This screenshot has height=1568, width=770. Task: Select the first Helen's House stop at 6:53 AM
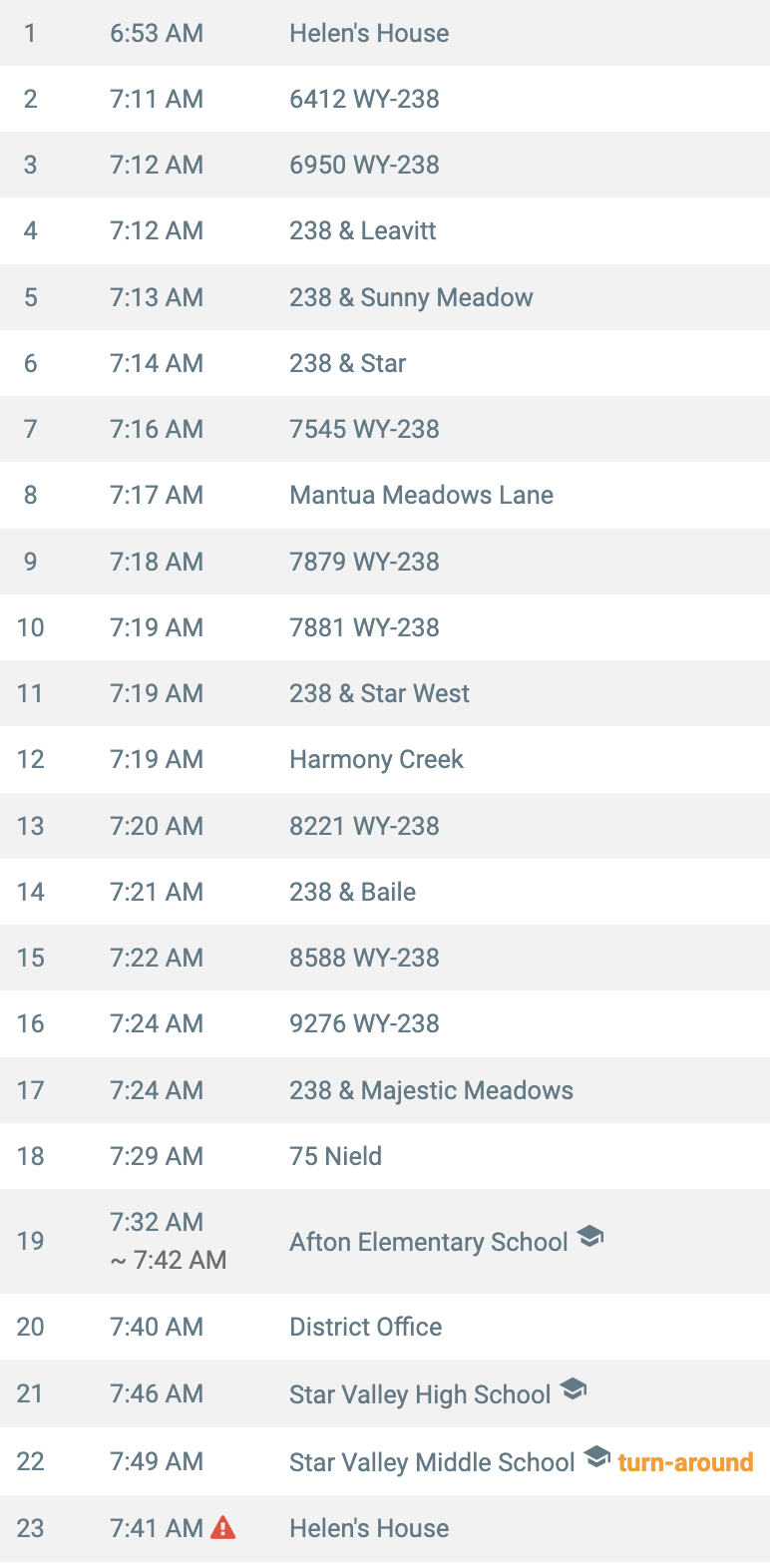(x=385, y=33)
